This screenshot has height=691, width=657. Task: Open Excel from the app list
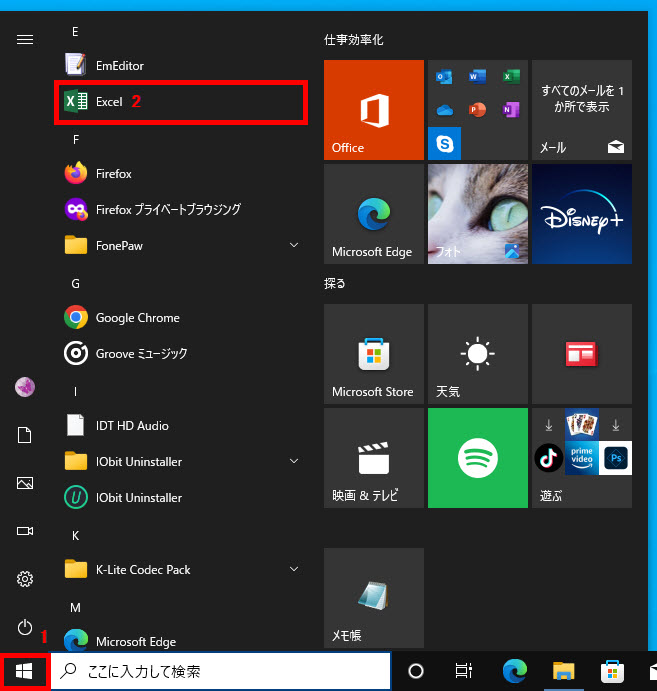pyautogui.click(x=109, y=102)
